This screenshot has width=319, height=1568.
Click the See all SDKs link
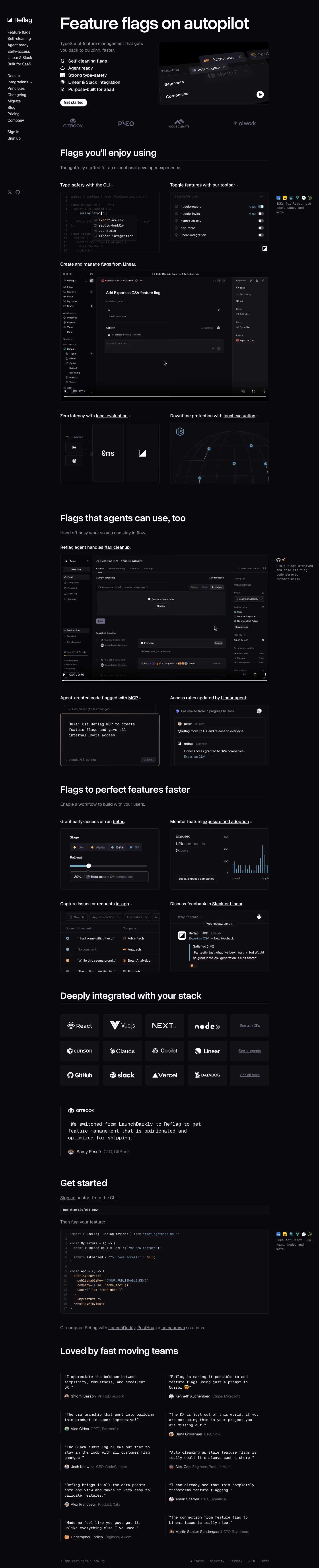click(x=250, y=1026)
